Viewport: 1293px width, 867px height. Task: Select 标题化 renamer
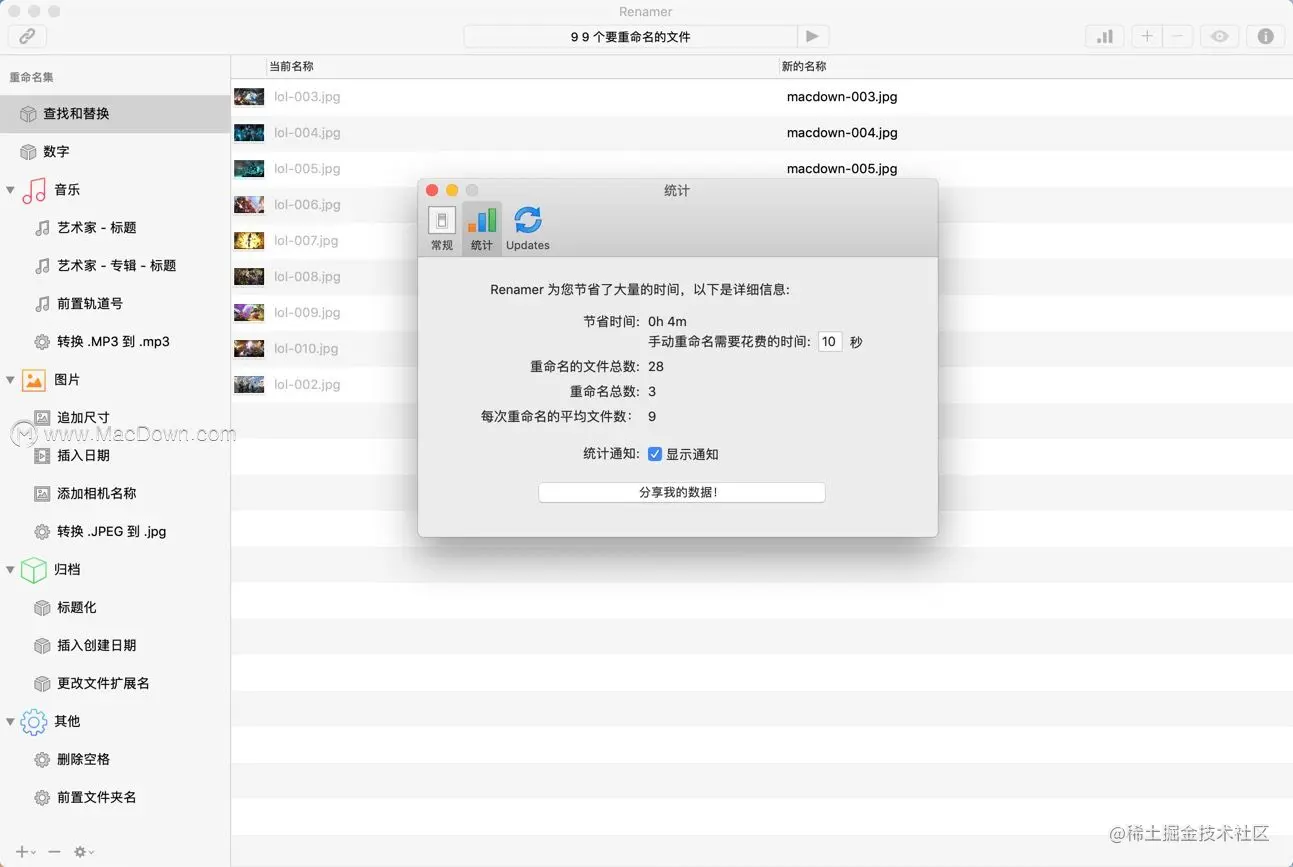coord(115,608)
